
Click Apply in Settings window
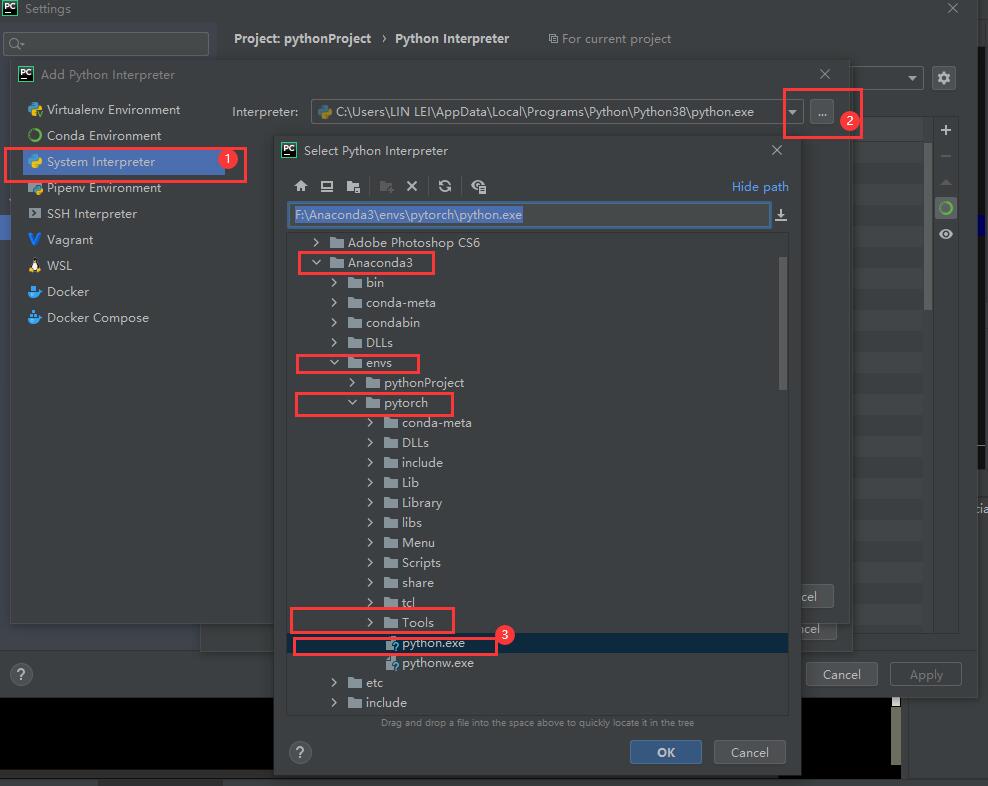point(926,674)
